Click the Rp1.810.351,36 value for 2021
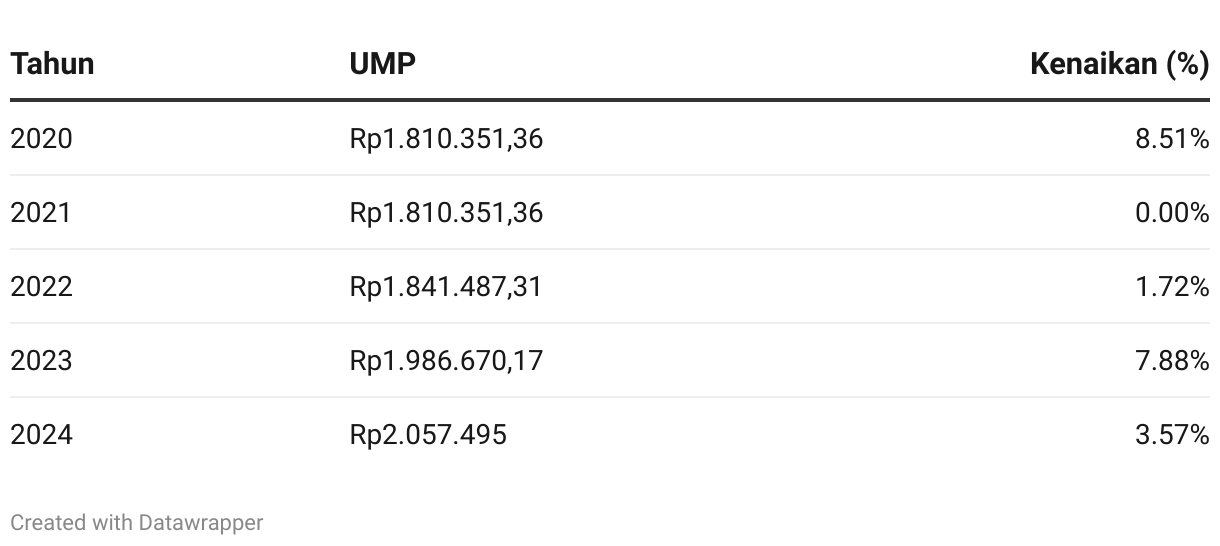The image size is (1220, 546). click(x=446, y=212)
